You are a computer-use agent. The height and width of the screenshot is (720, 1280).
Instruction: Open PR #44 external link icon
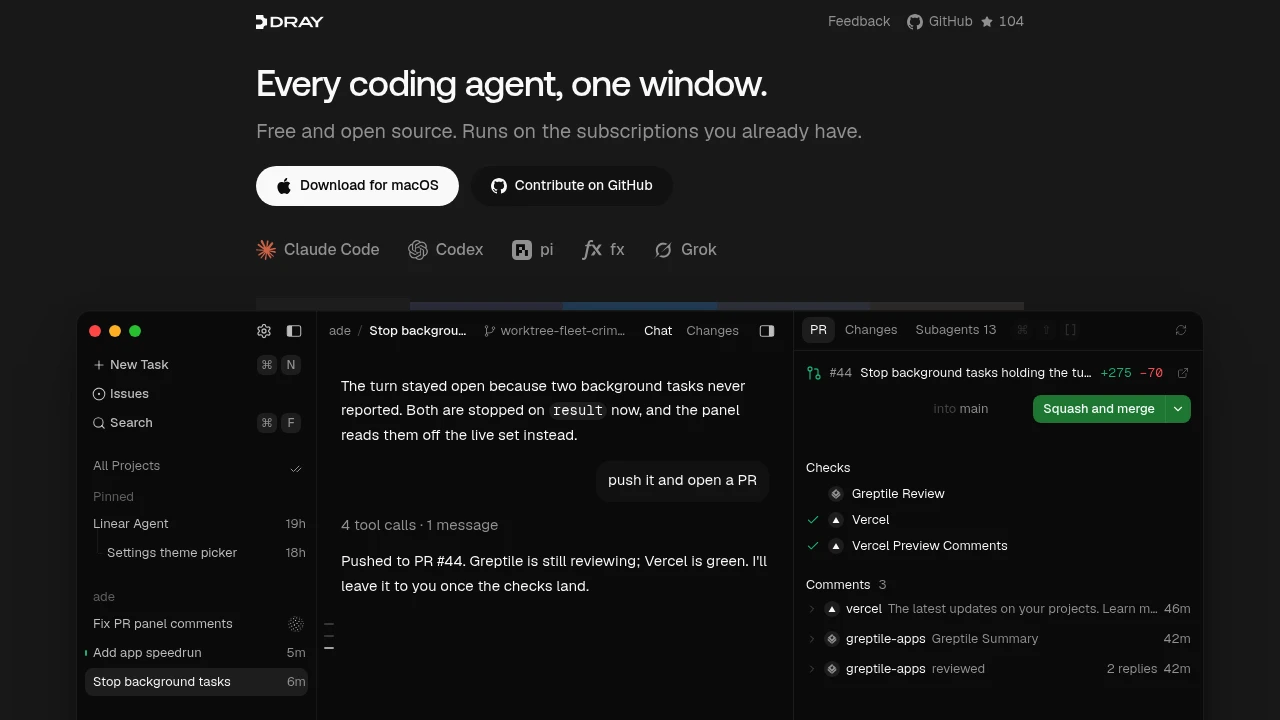coord(1183,373)
